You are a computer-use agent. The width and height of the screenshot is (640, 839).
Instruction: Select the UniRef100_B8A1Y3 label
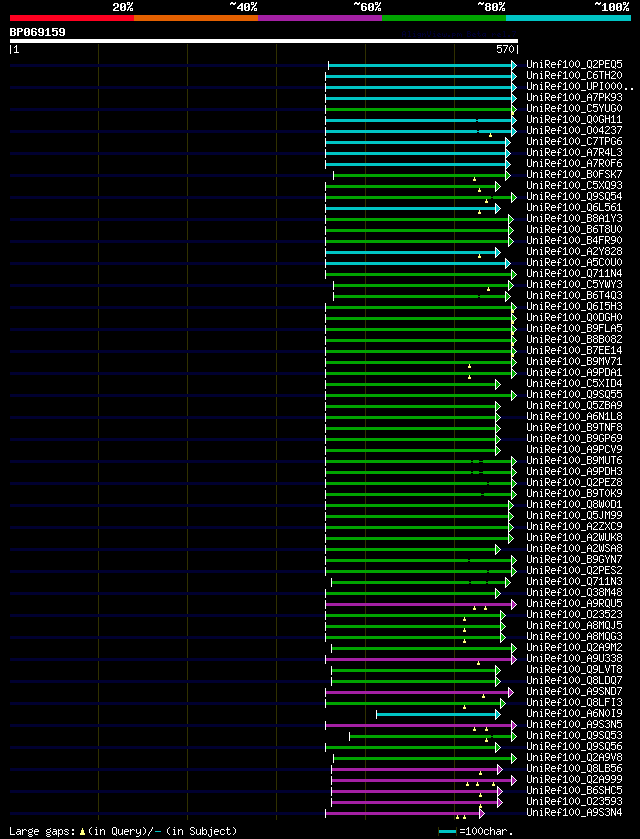click(574, 218)
